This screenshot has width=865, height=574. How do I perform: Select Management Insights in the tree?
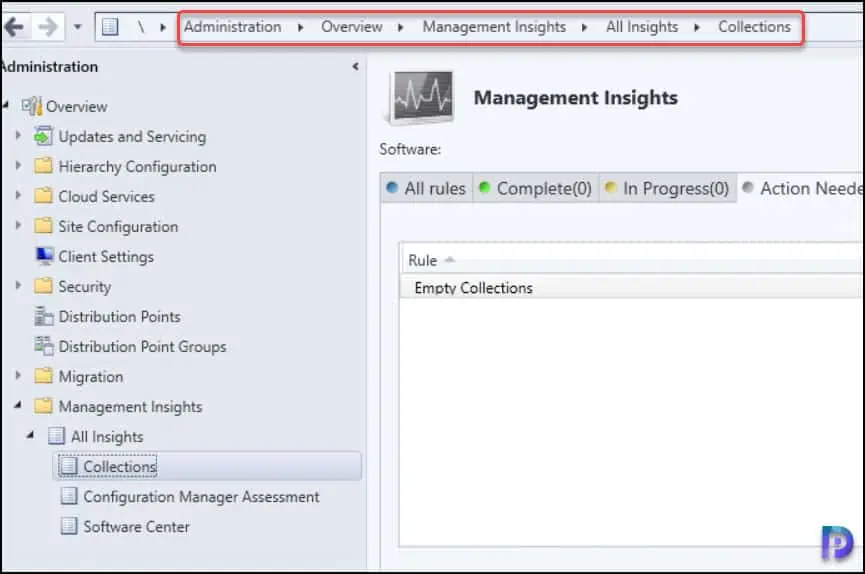click(130, 407)
